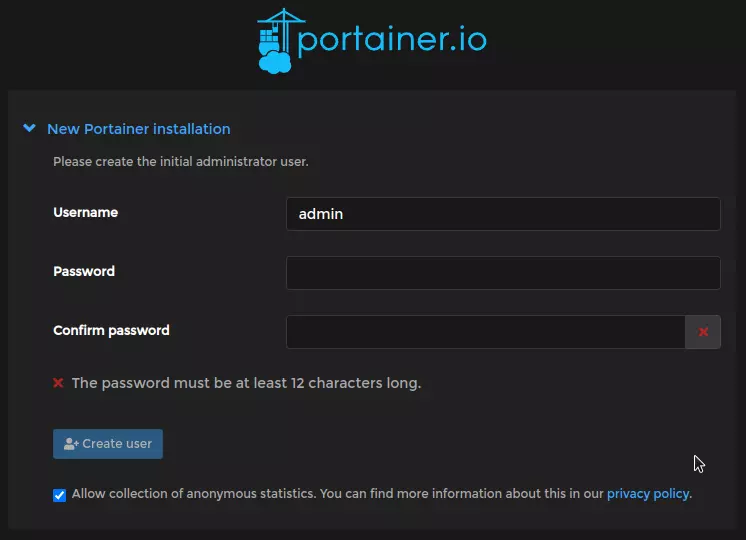The width and height of the screenshot is (746, 540).
Task: Click into the Password input field
Action: click(x=502, y=273)
